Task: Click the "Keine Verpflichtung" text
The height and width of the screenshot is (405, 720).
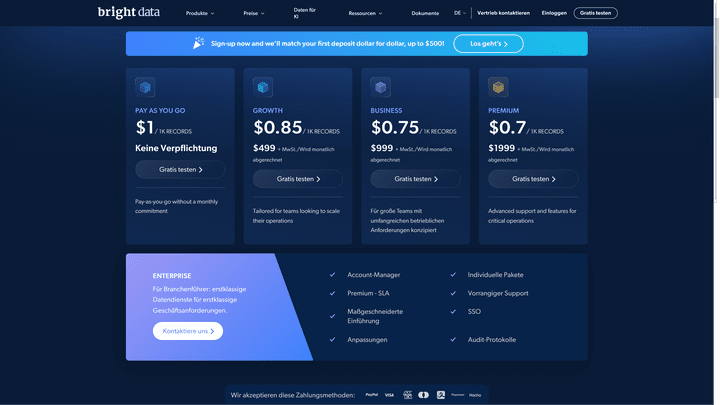Action: (176, 148)
